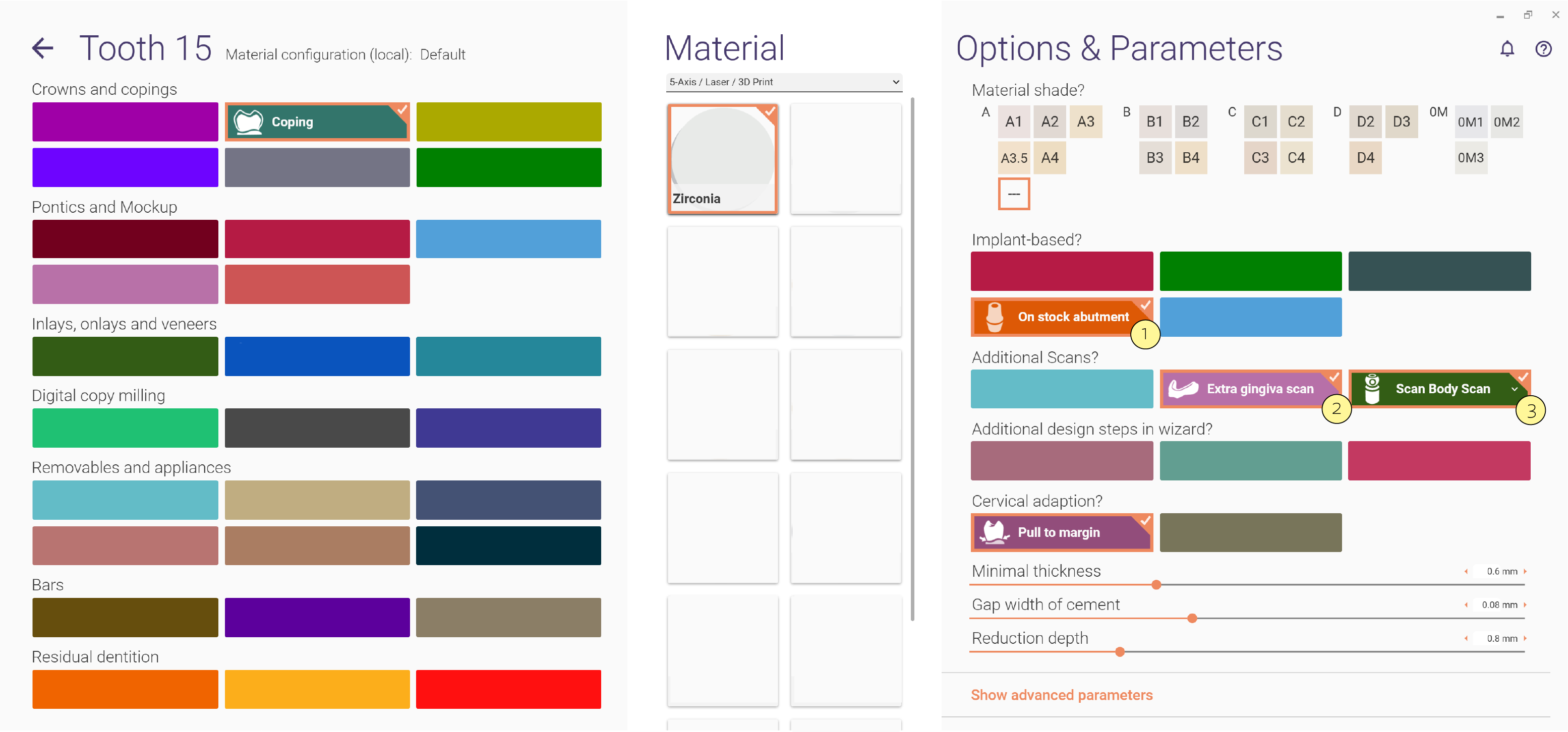Screen dimensions: 1568x732
Task: Toggle the Extra gingiva scan option
Action: 1250,388
